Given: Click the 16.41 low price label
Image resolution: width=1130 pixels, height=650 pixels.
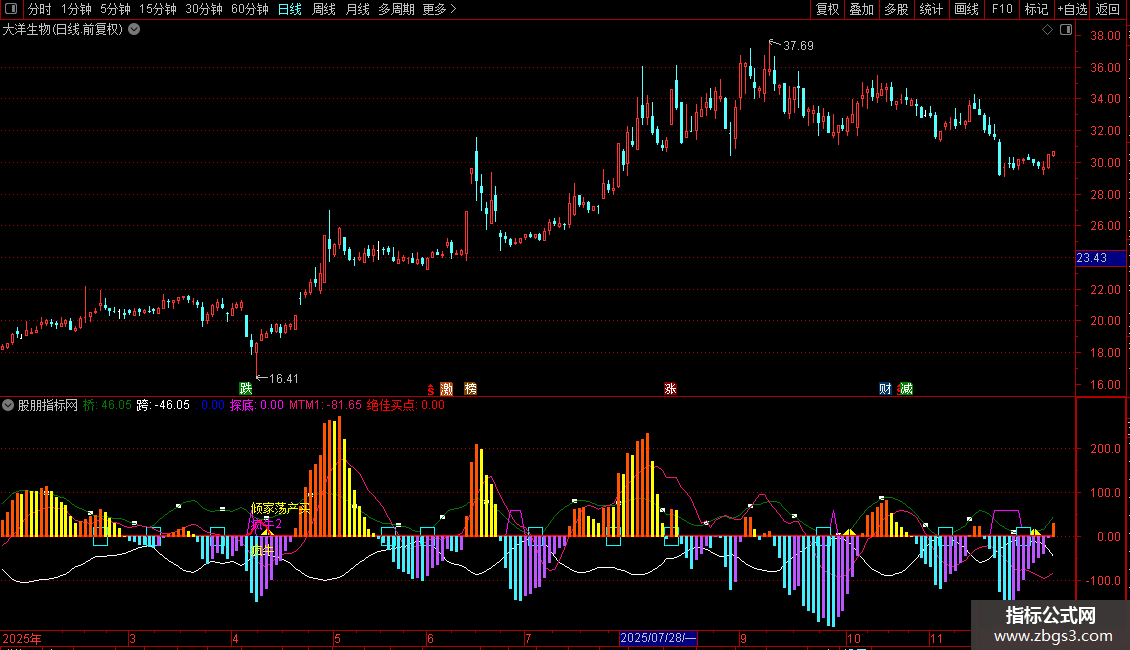Looking at the screenshot, I should pos(283,378).
